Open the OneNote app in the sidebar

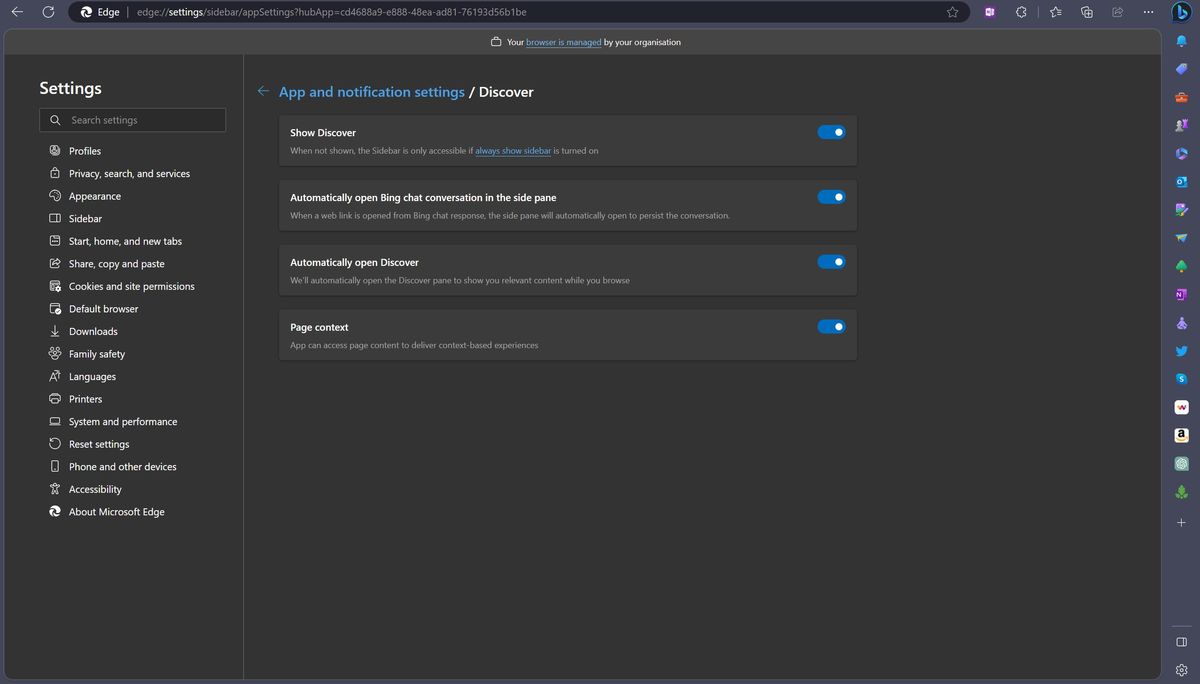pyautogui.click(x=1181, y=295)
